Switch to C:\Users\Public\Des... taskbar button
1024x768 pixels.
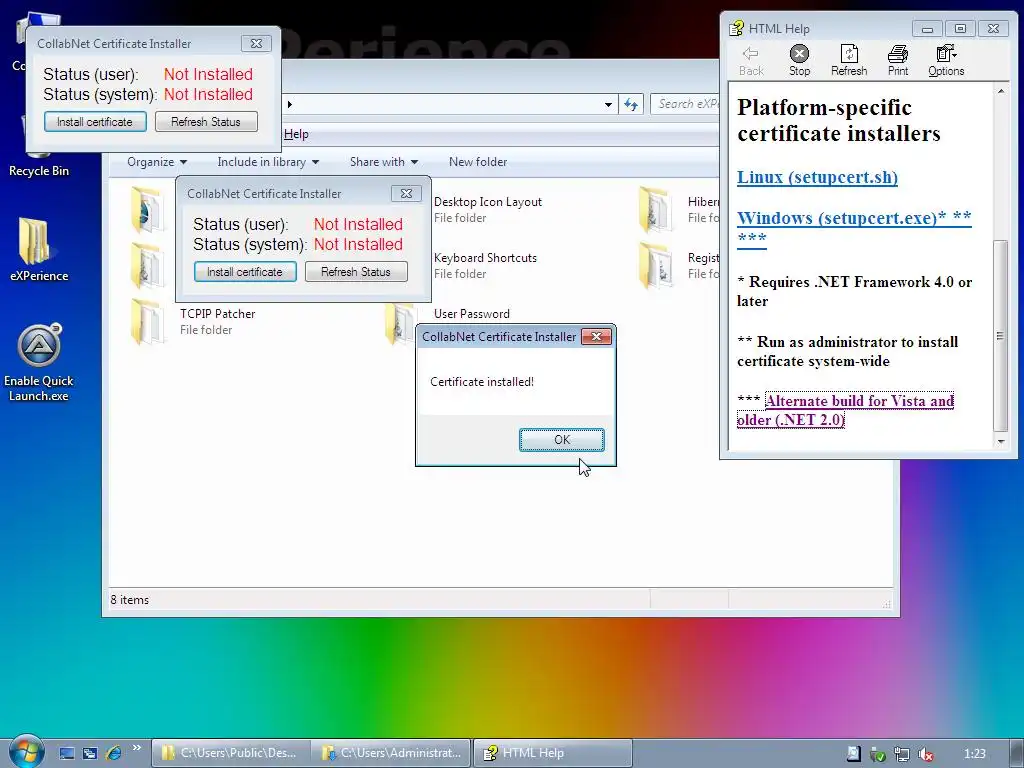[230, 753]
